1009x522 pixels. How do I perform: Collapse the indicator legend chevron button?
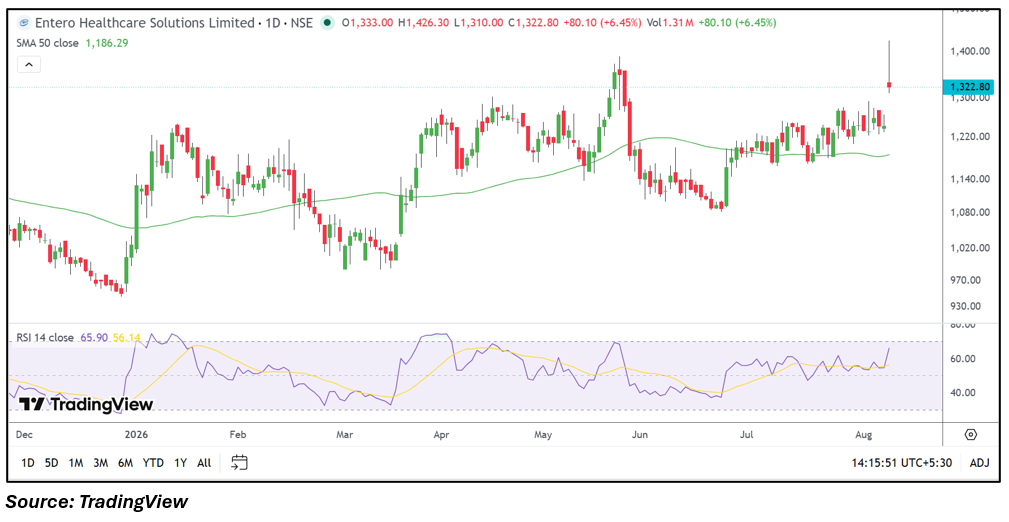pos(30,64)
